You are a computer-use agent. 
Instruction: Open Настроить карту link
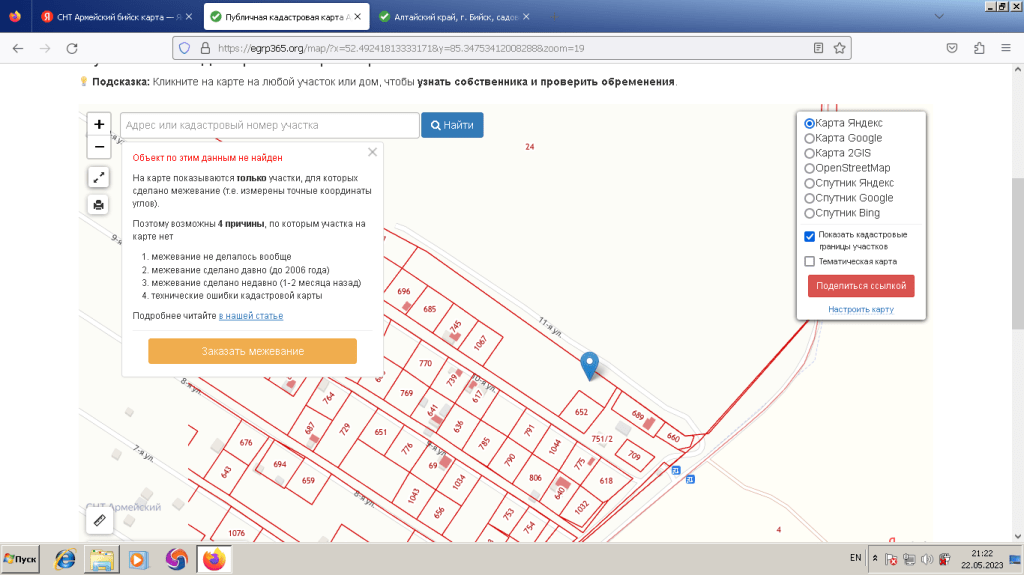coord(861,309)
